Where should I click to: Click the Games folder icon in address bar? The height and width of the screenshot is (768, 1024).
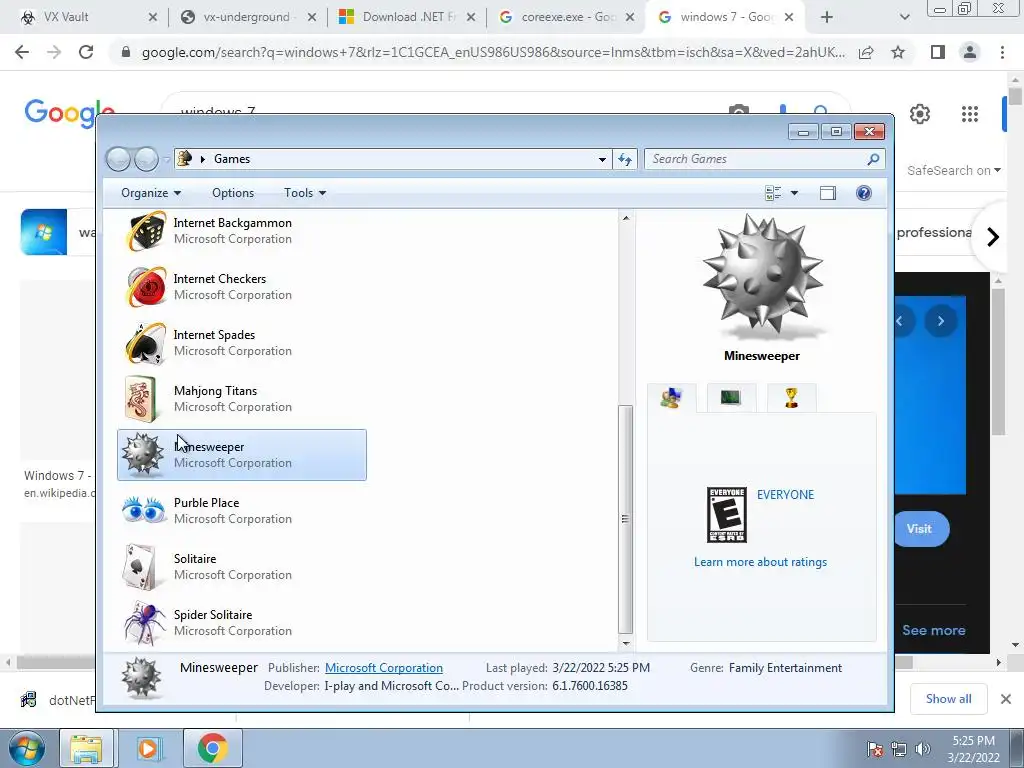[x=185, y=158]
